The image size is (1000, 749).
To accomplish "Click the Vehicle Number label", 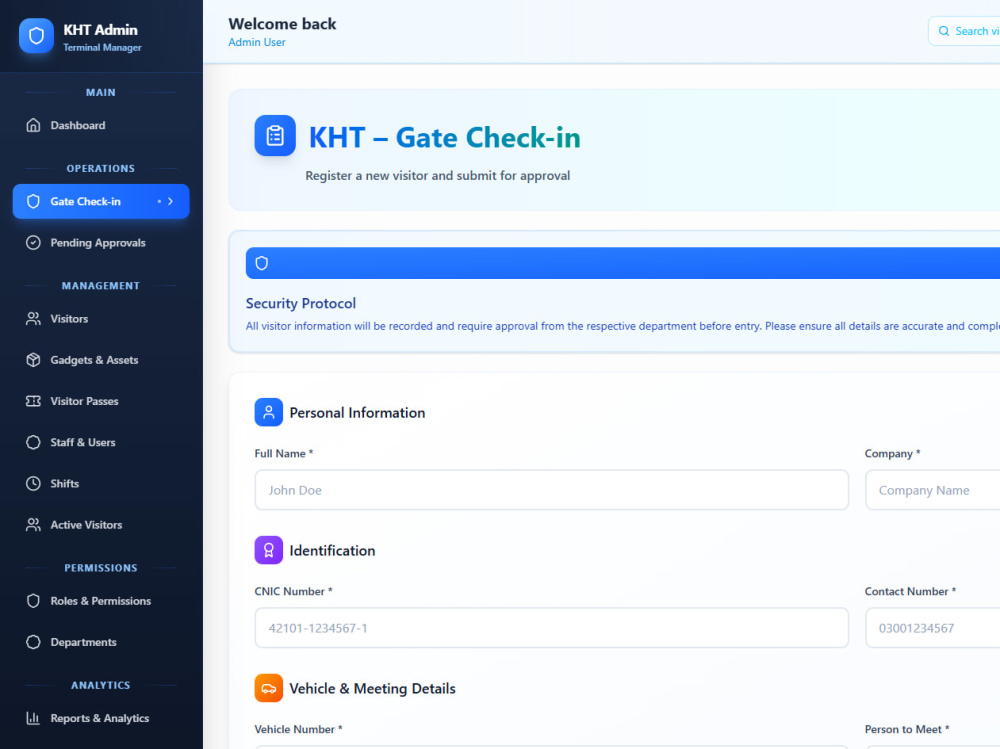I will (x=298, y=729).
